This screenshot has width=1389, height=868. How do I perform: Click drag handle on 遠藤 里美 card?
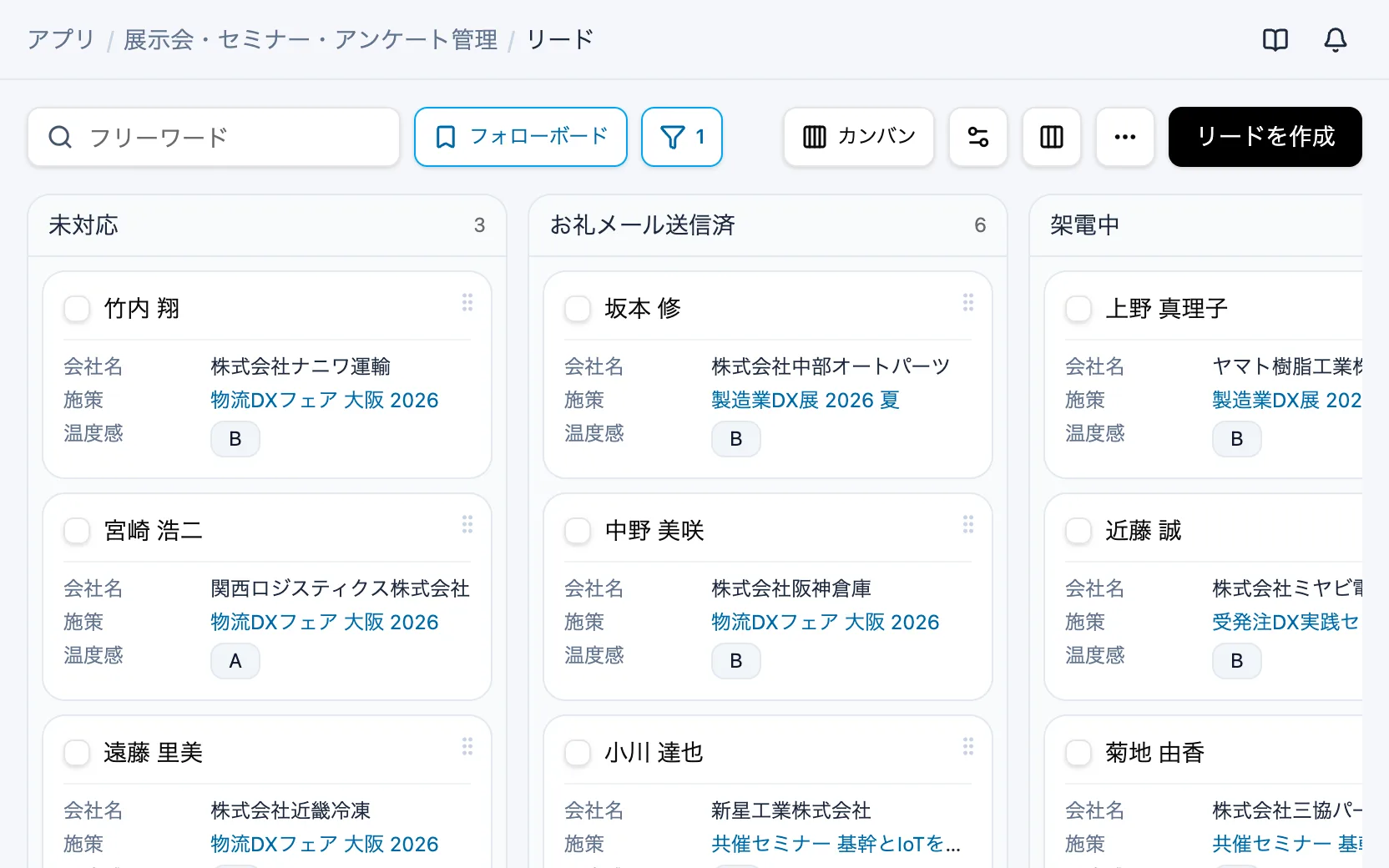pyautogui.click(x=467, y=746)
